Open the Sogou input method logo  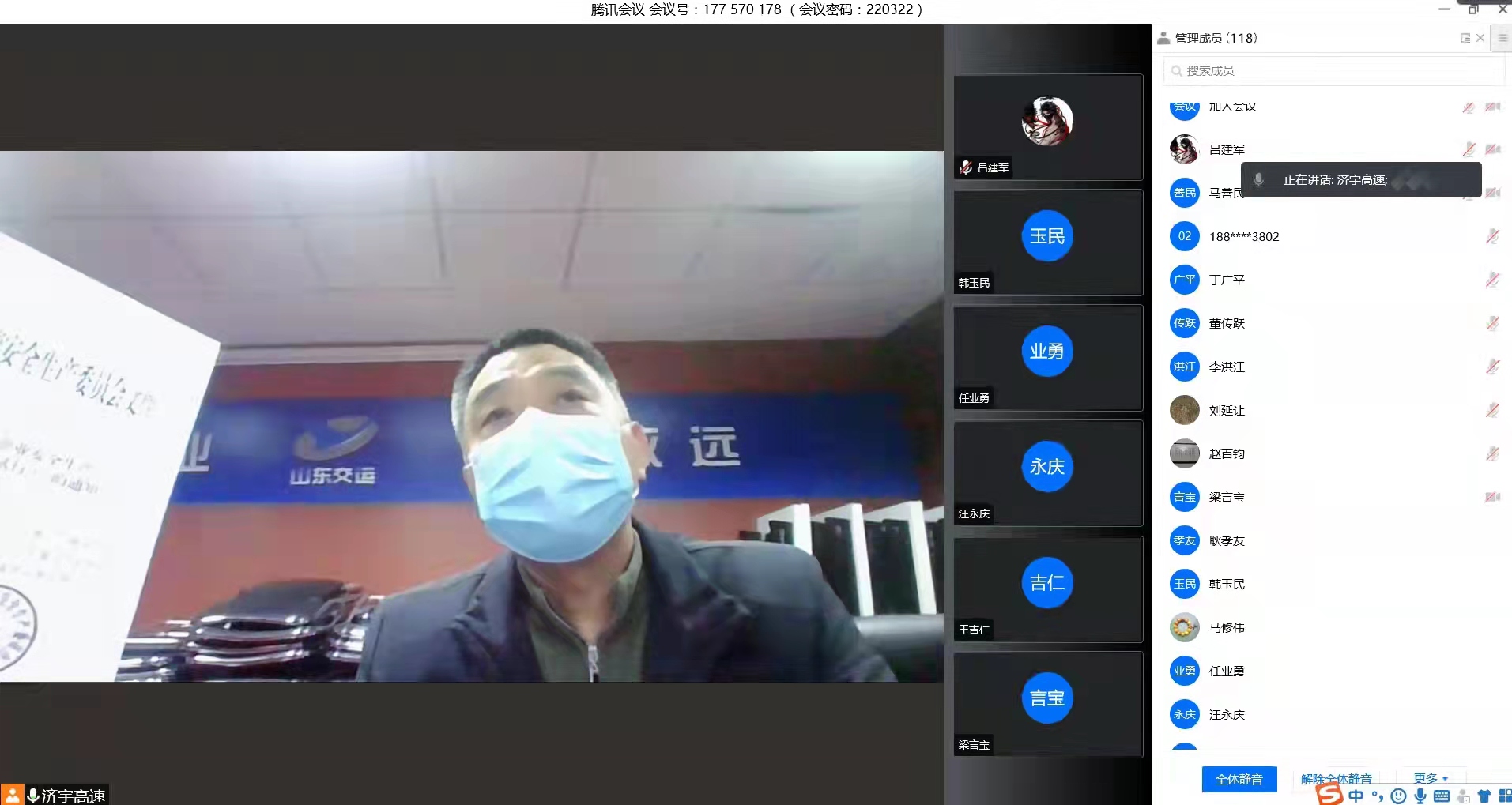pyautogui.click(x=1329, y=794)
